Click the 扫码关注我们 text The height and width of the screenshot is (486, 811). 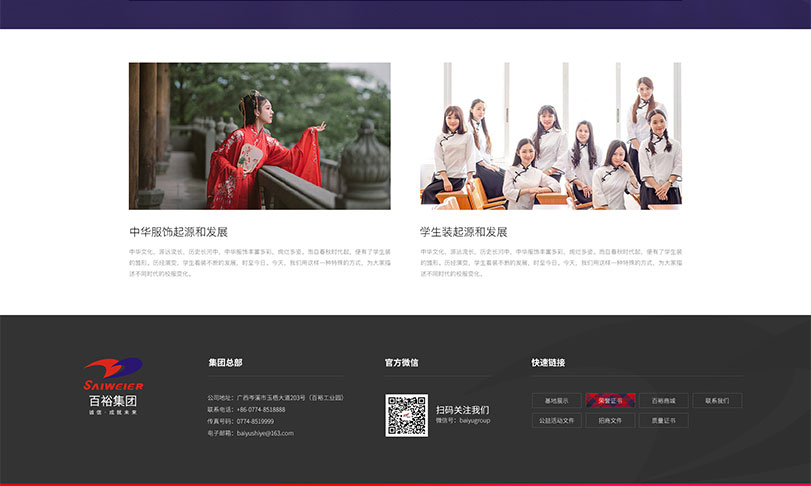pyautogui.click(x=462, y=410)
